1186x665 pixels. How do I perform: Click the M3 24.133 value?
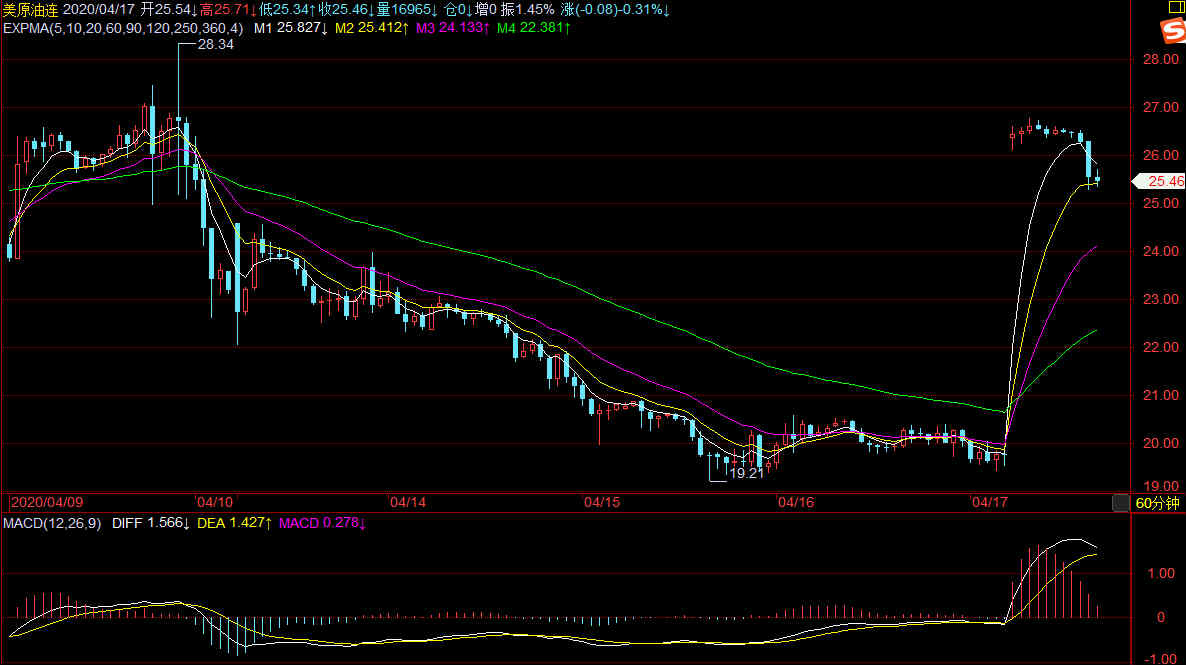[x=452, y=28]
